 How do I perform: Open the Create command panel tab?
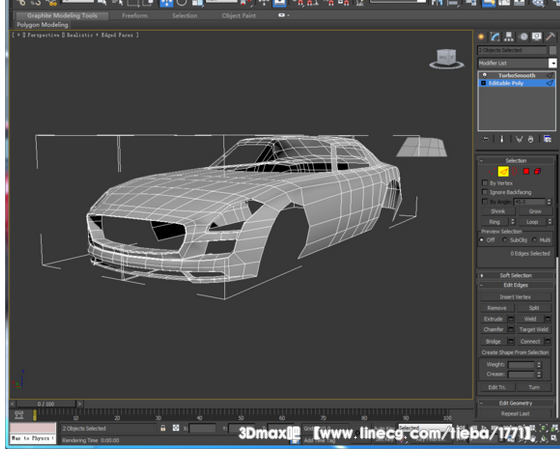(481, 37)
